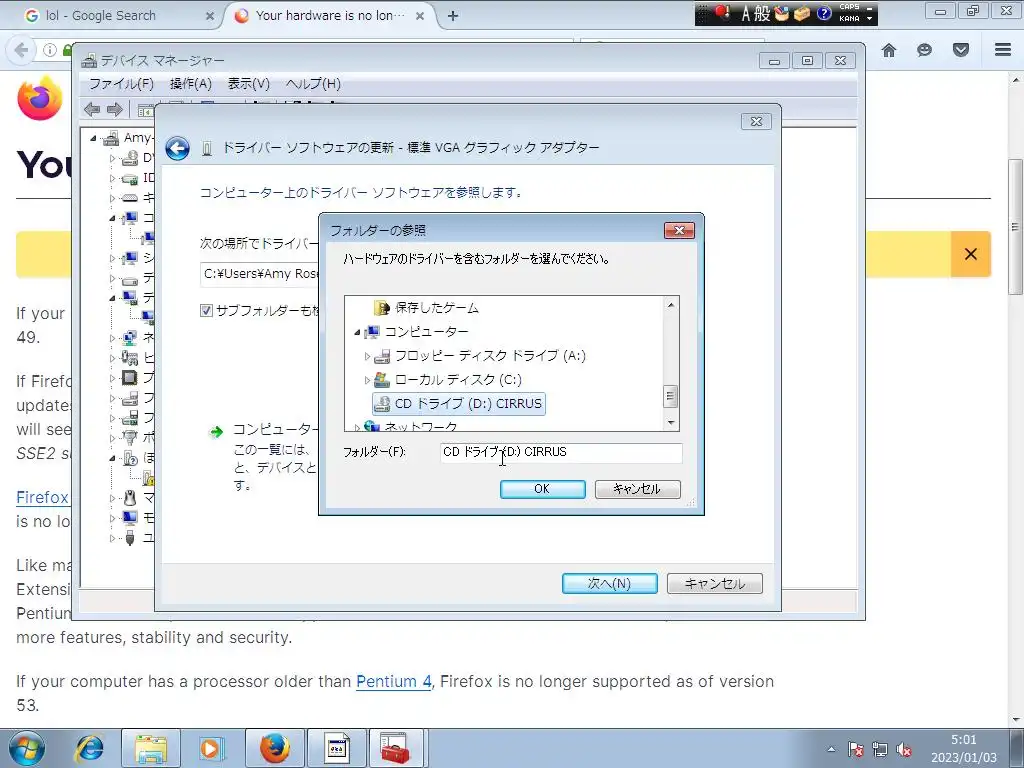The image size is (1024, 768).
Task: Click Firefox site info icon
Action: pos(50,50)
